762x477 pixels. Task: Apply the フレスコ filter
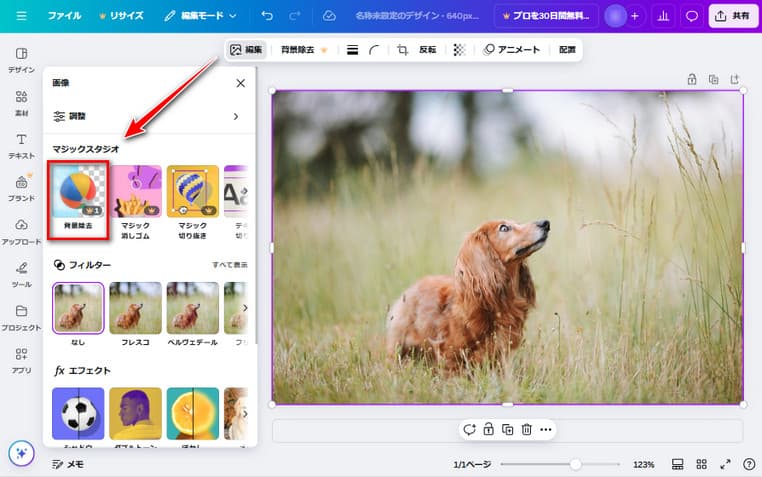pos(136,308)
